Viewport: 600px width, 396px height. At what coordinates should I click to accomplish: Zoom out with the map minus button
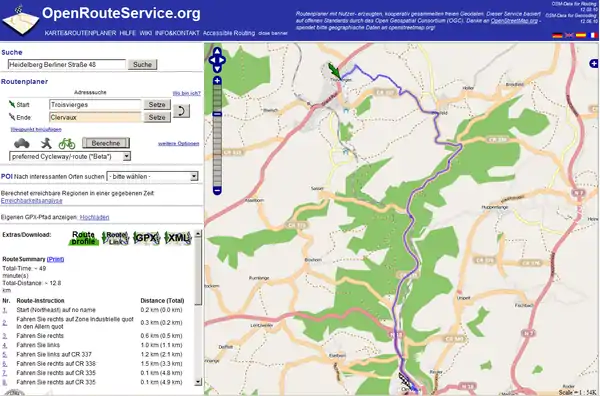[x=217, y=190]
